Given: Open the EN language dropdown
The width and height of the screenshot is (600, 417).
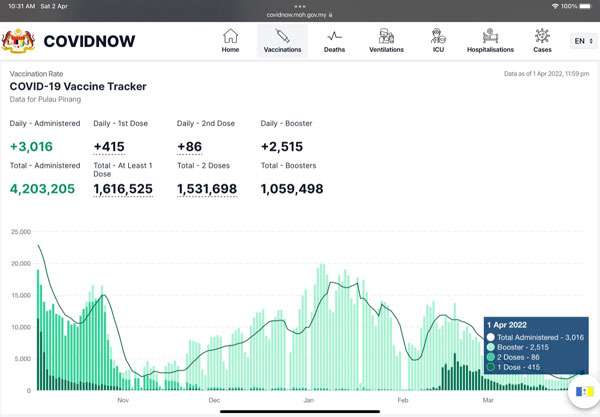Looking at the screenshot, I should coord(584,41).
